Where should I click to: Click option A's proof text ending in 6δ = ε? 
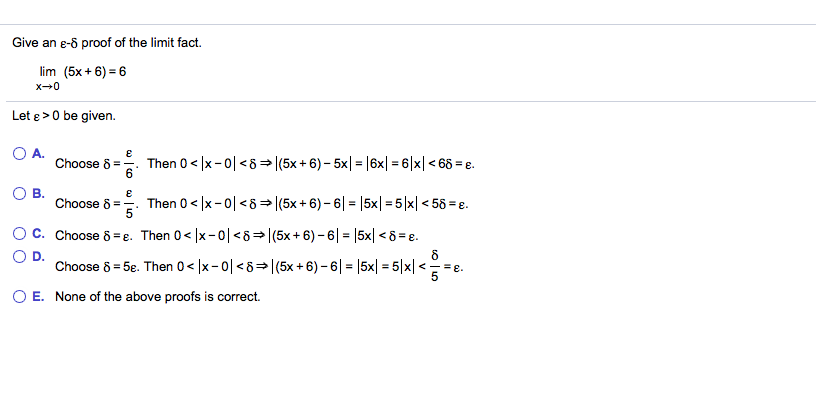point(265,164)
